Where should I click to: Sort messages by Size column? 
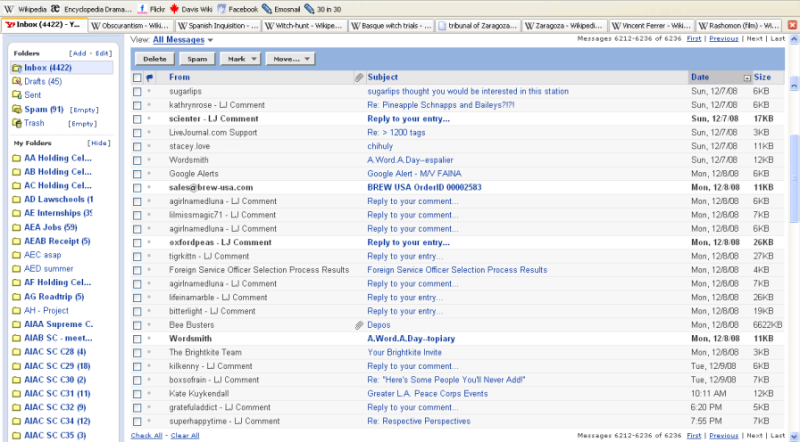pos(762,77)
